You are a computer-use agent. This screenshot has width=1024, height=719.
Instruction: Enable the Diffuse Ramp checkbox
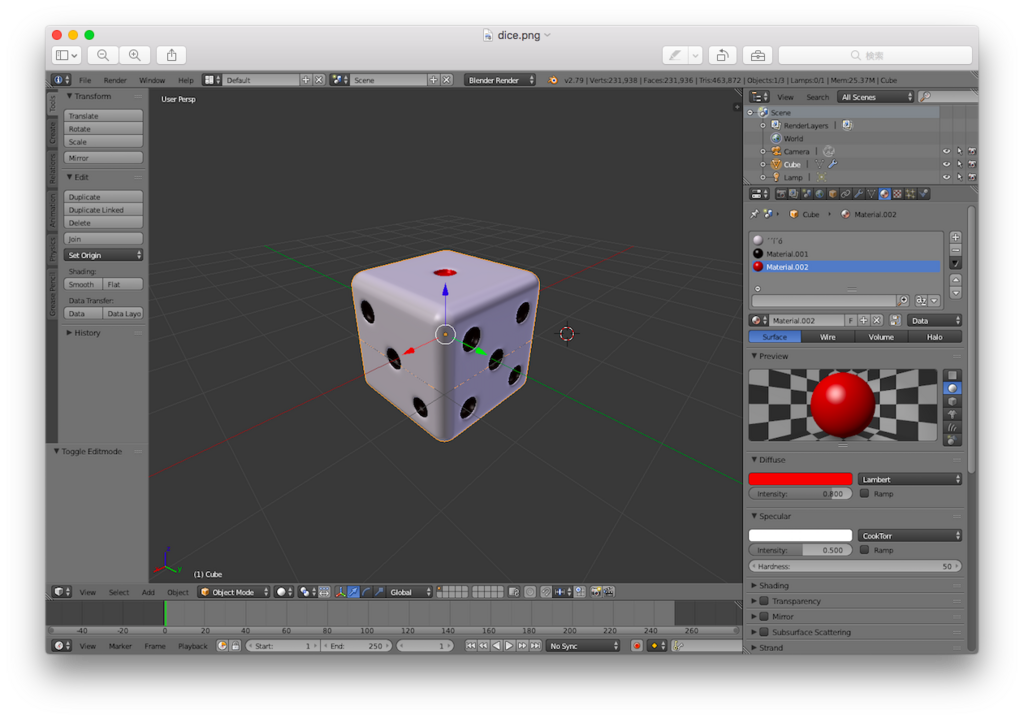(865, 494)
